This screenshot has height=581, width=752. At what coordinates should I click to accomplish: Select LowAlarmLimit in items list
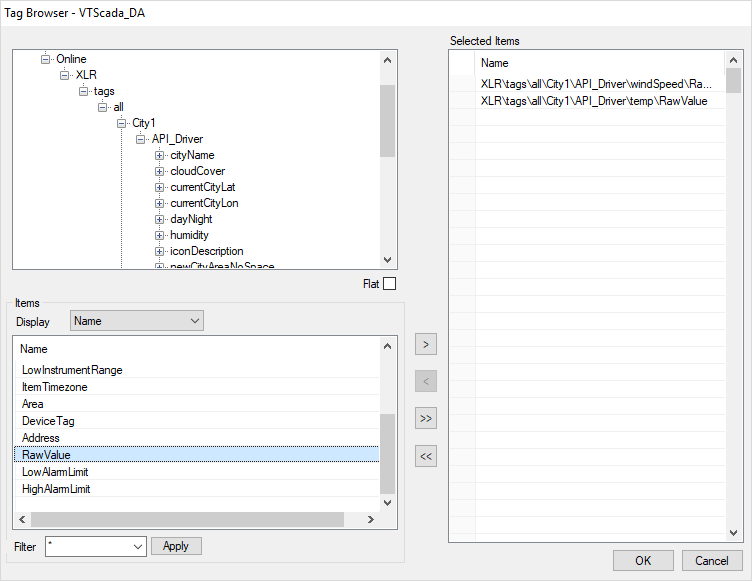(197, 472)
